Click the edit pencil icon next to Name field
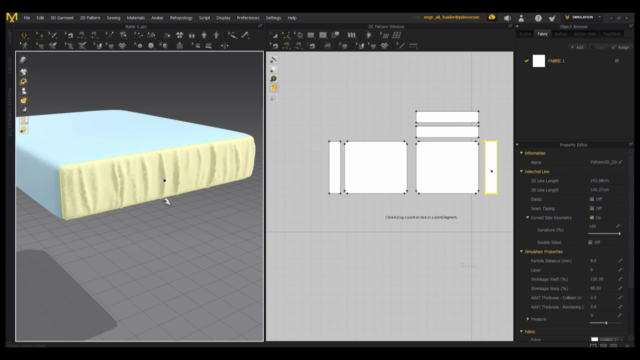 (620, 162)
